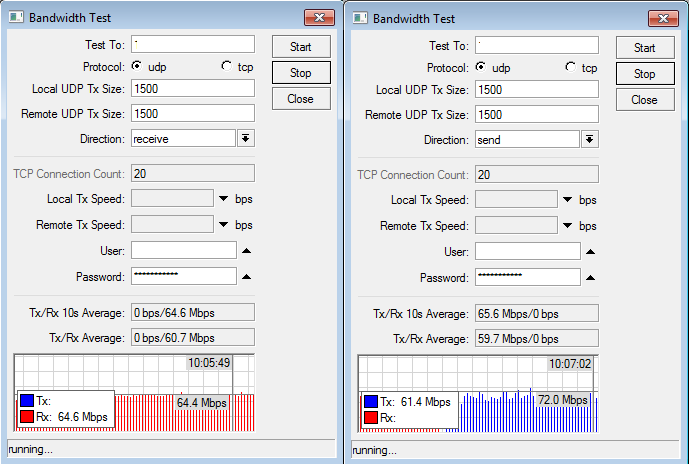Collapse User field arrow in right window

pyautogui.click(x=591, y=251)
